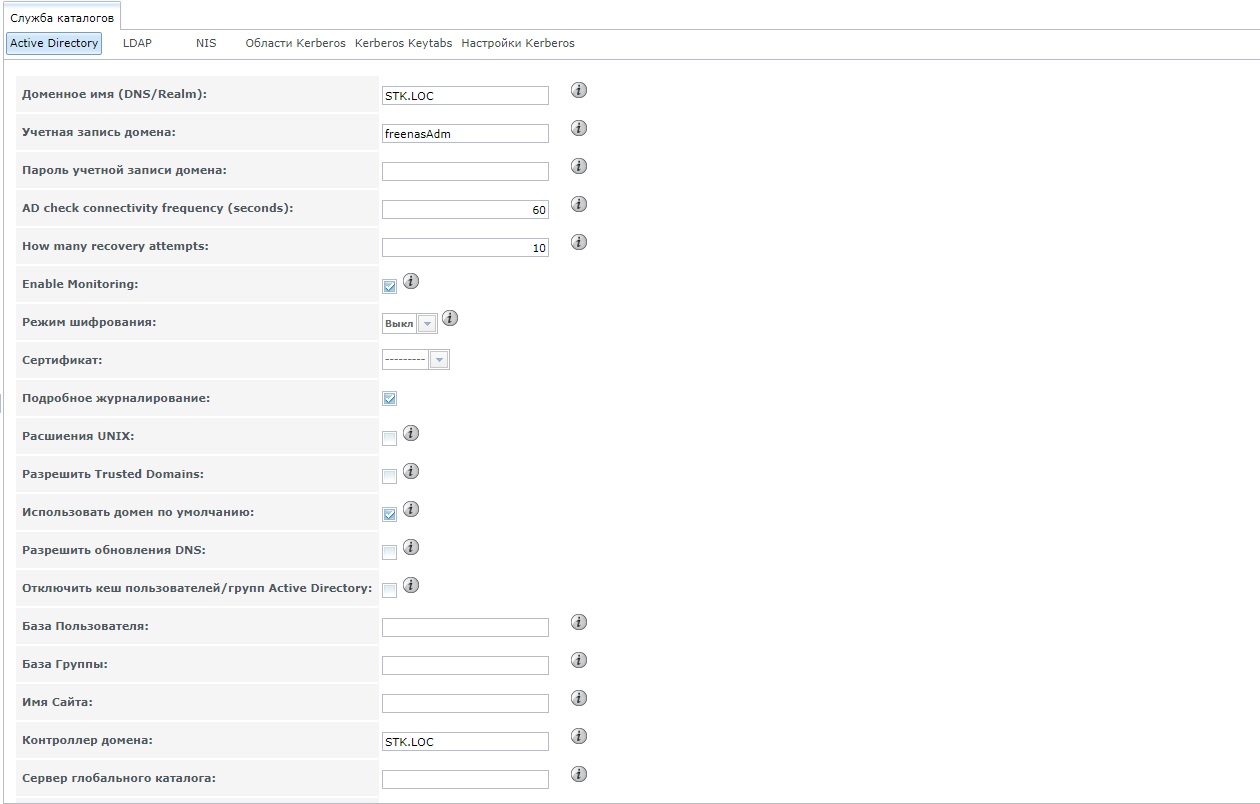Click the How many recovery attempts field

click(466, 247)
